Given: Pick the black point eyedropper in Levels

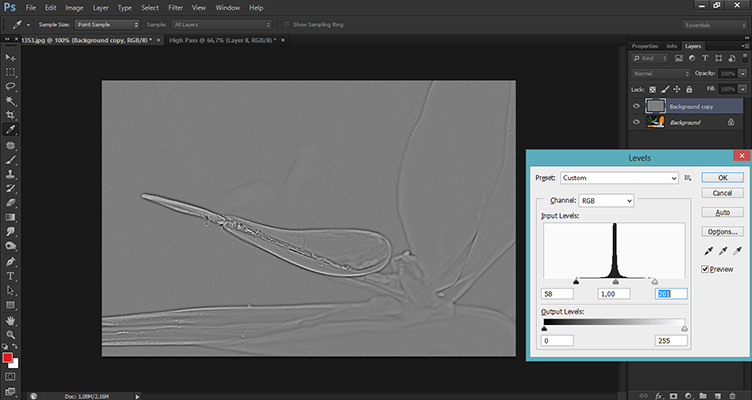Looking at the screenshot, I should pos(709,251).
